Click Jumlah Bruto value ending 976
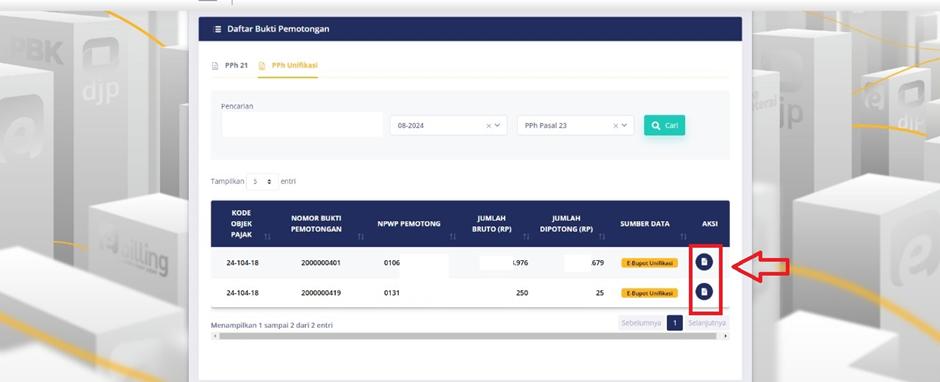The image size is (940, 382). coord(521,263)
